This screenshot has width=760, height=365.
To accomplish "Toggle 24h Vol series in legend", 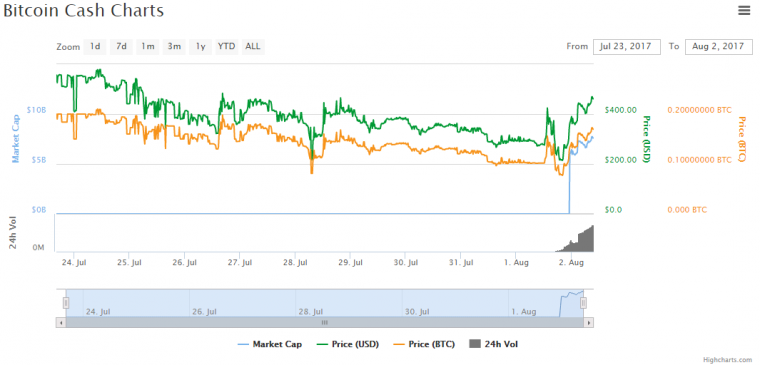I will pyautogui.click(x=493, y=344).
